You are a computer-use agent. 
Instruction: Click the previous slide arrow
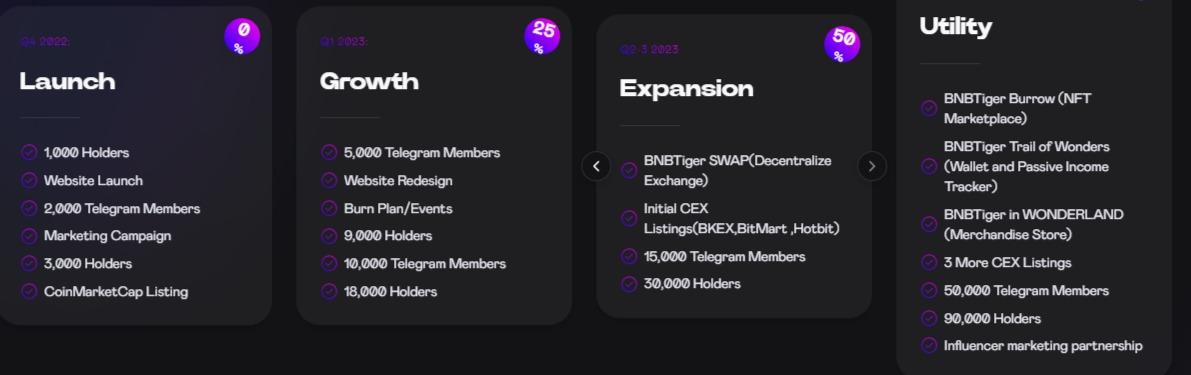tap(596, 166)
